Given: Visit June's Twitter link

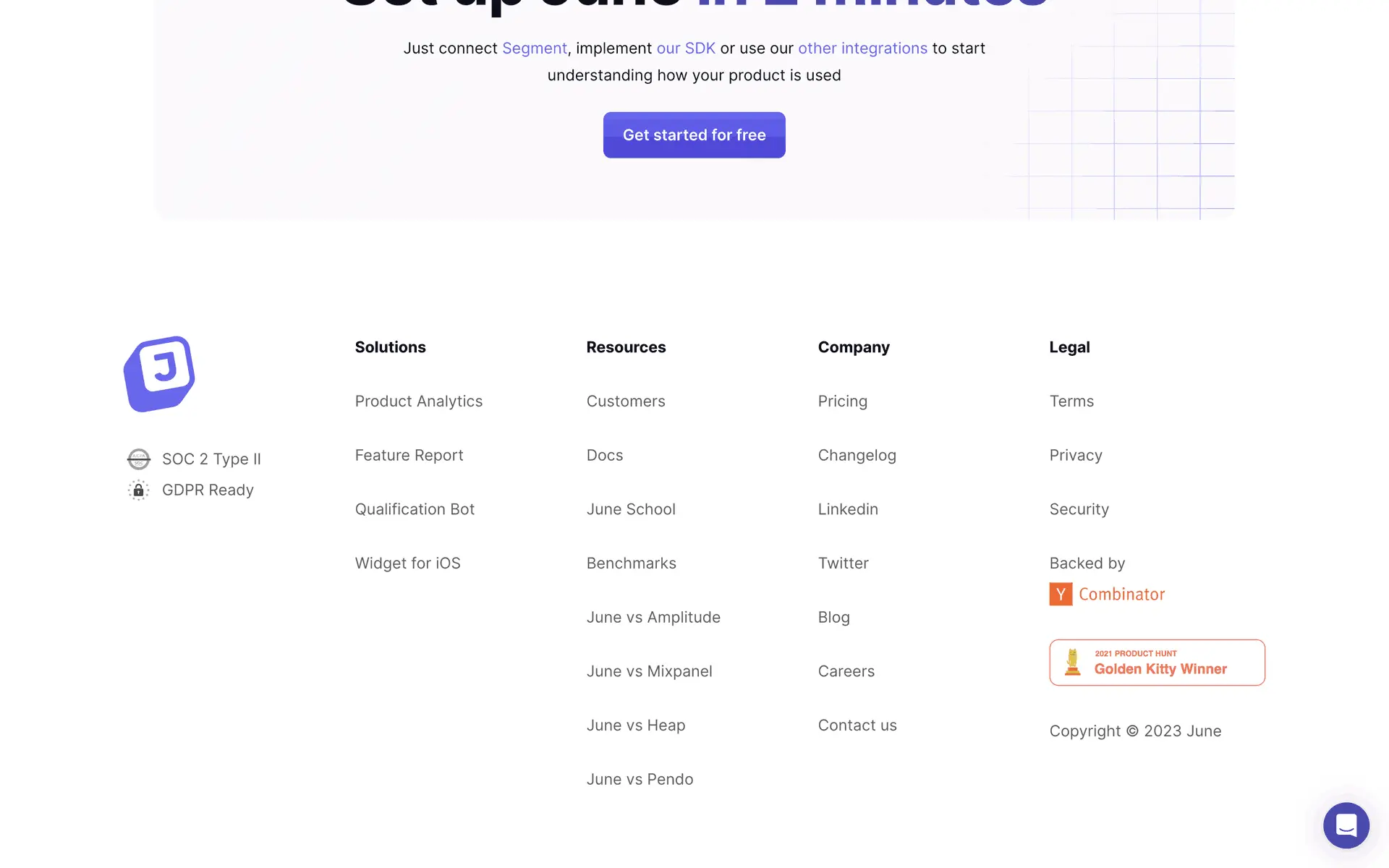Looking at the screenshot, I should [843, 563].
